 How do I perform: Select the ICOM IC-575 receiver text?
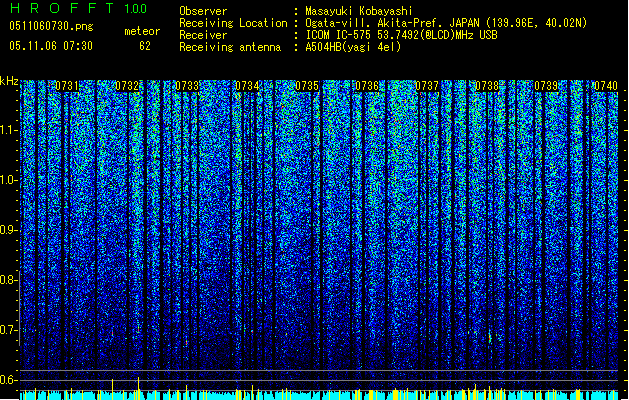401,35
